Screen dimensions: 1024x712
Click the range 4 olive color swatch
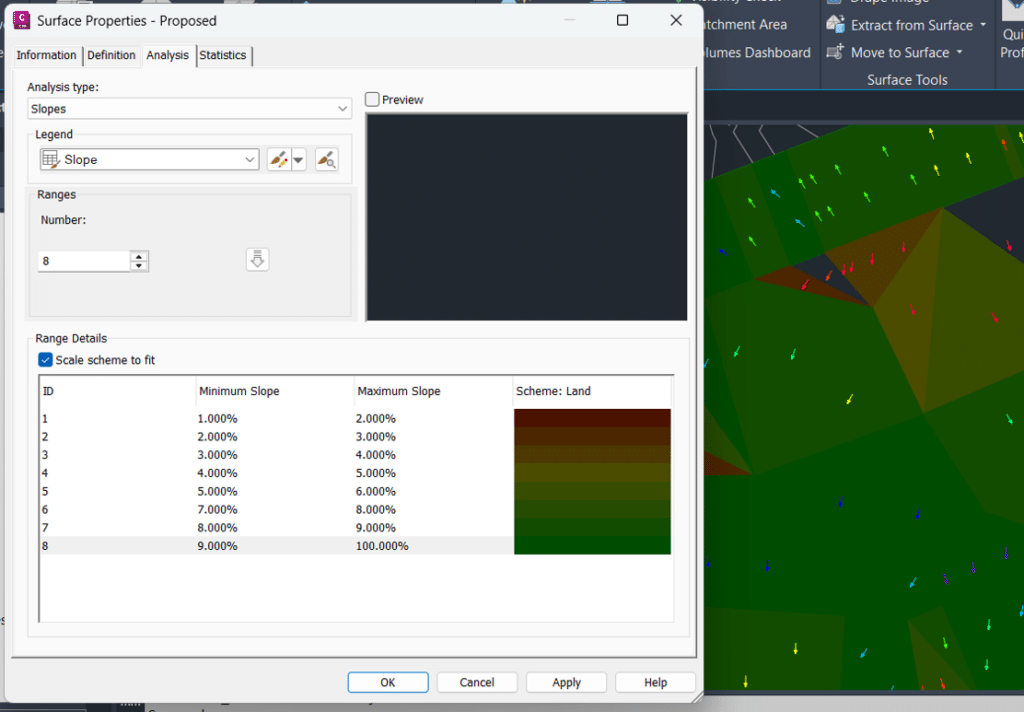coord(592,473)
